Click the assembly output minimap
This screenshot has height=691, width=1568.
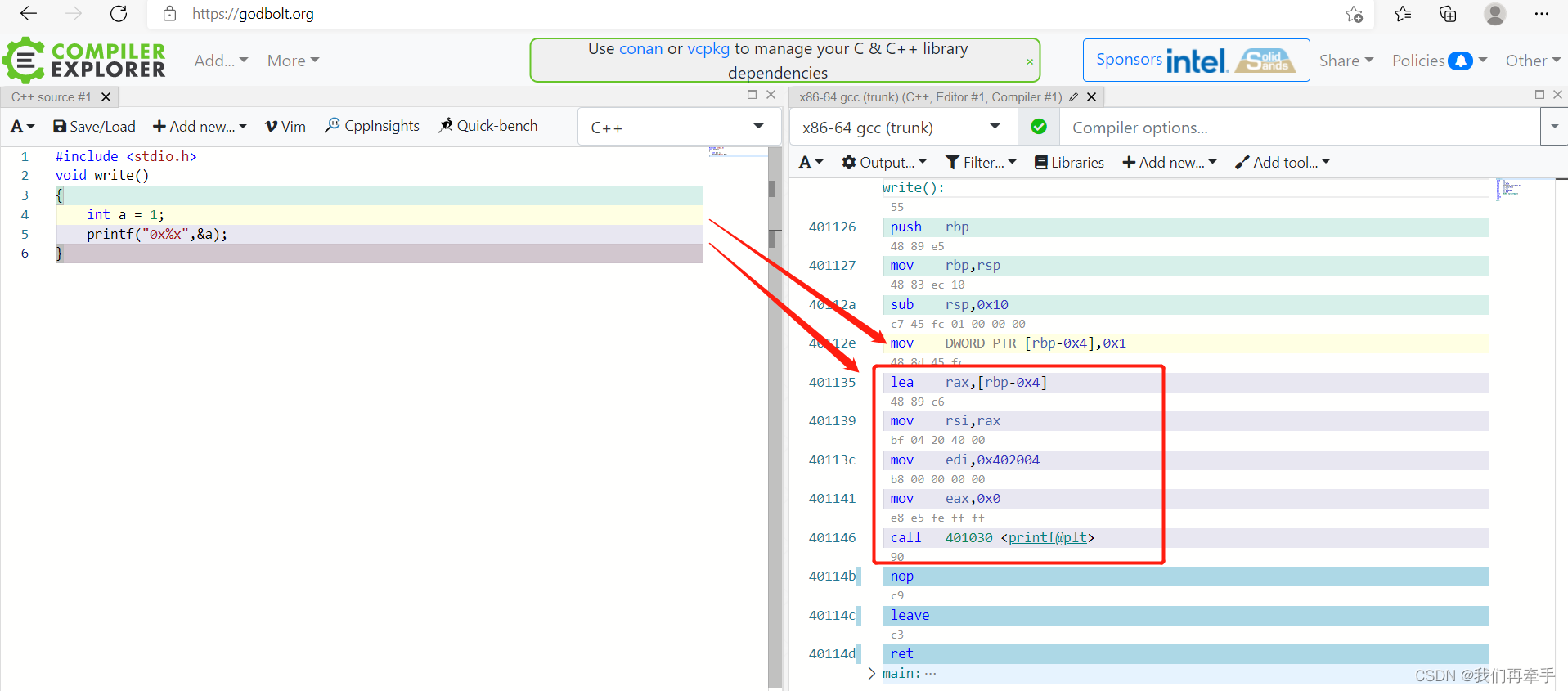(x=1509, y=189)
